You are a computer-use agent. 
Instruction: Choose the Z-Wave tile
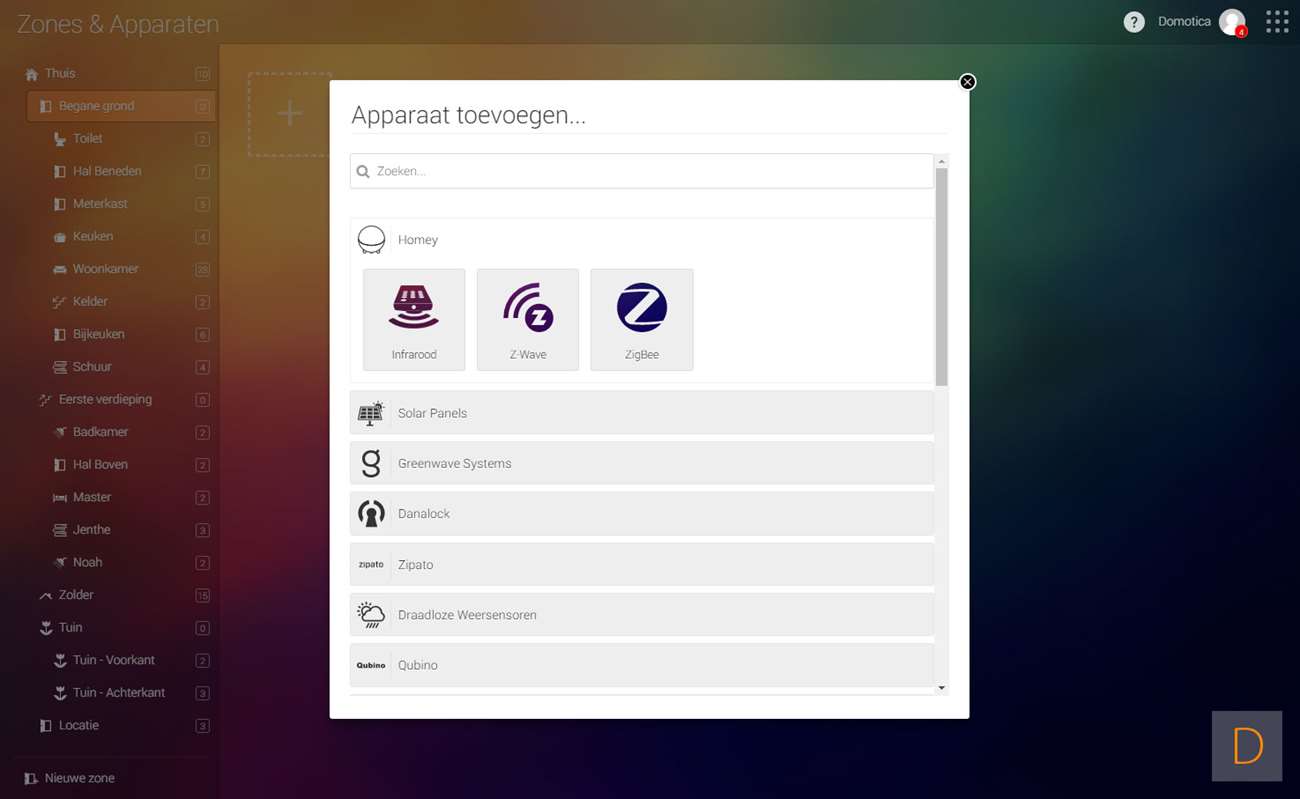tap(528, 320)
